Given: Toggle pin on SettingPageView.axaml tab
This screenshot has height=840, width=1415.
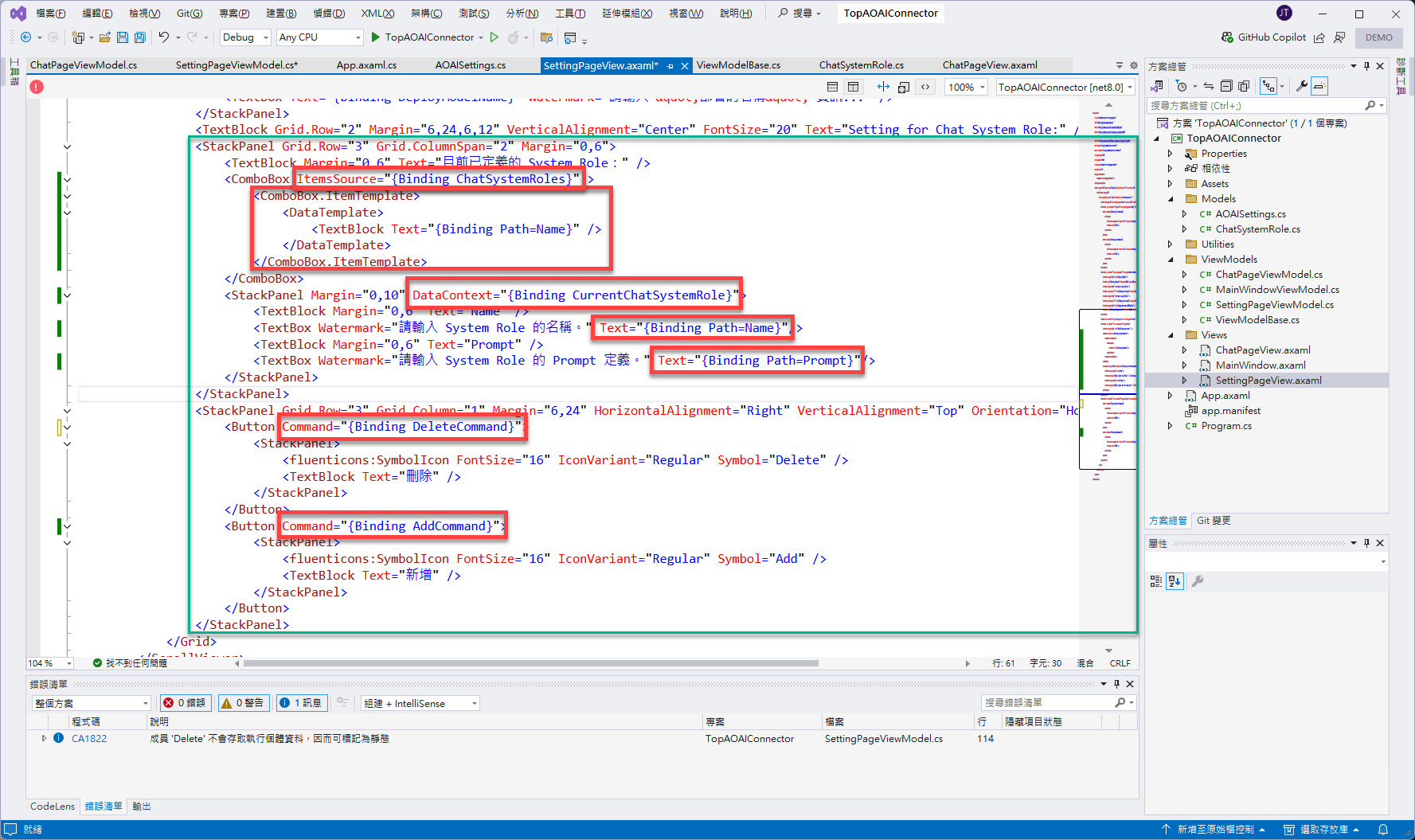Looking at the screenshot, I should pyautogui.click(x=670, y=66).
